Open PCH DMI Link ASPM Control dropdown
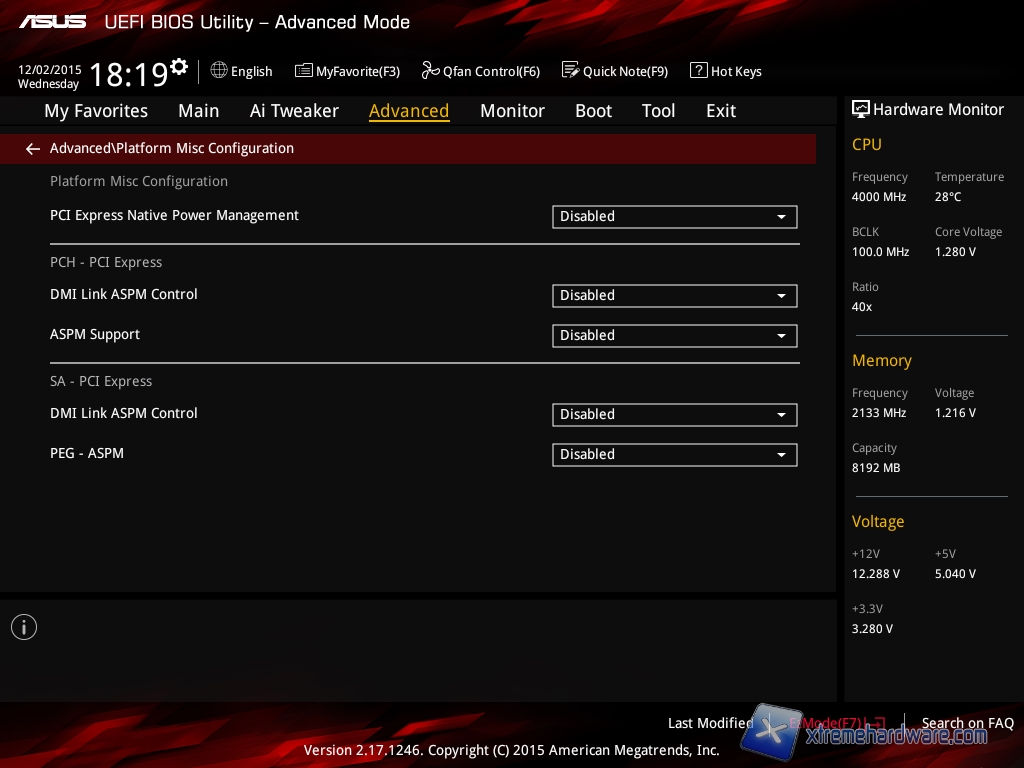This screenshot has width=1024, height=768. pos(675,295)
